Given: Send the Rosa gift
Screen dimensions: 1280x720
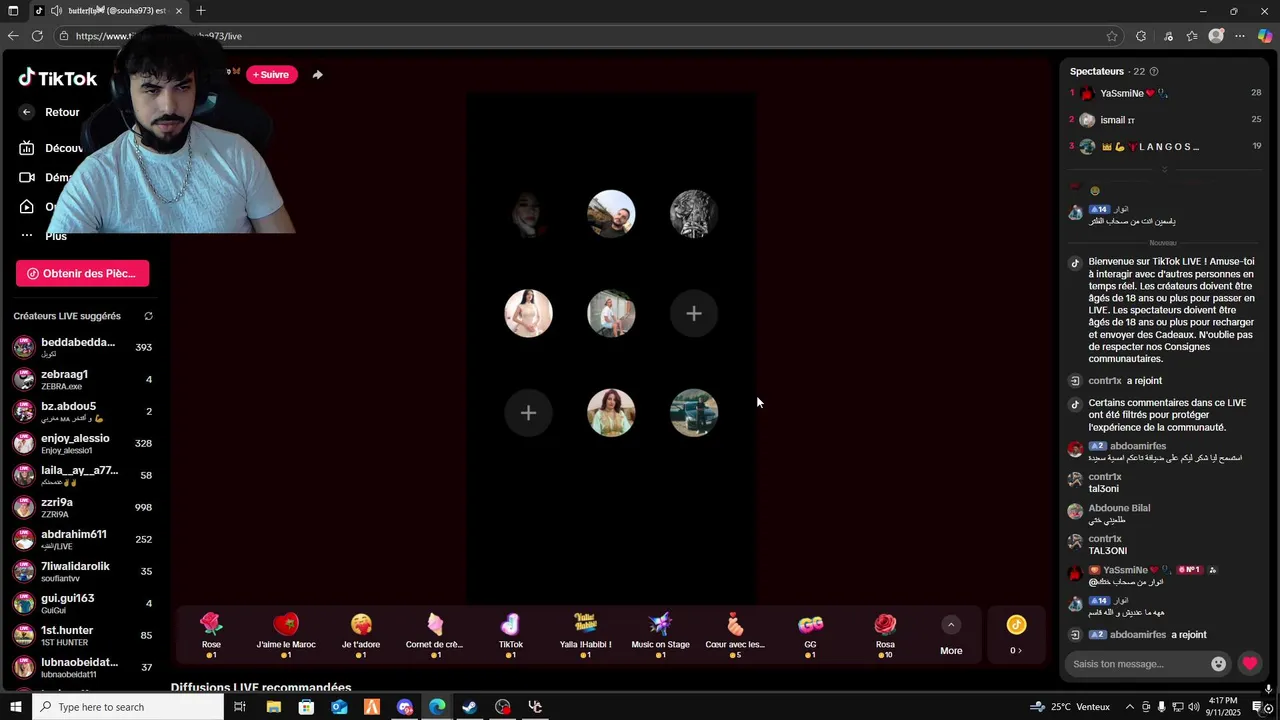Looking at the screenshot, I should pyautogui.click(x=885, y=635).
